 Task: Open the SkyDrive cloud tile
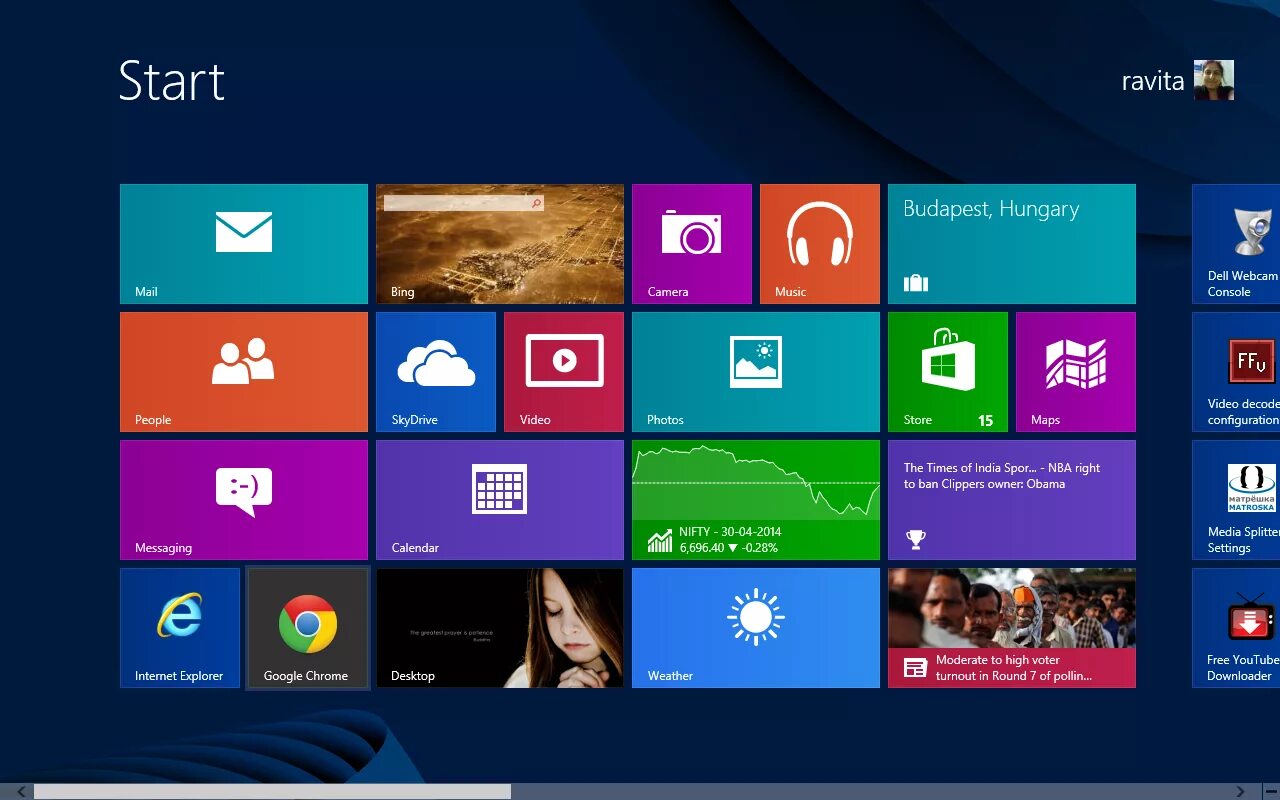pos(436,372)
